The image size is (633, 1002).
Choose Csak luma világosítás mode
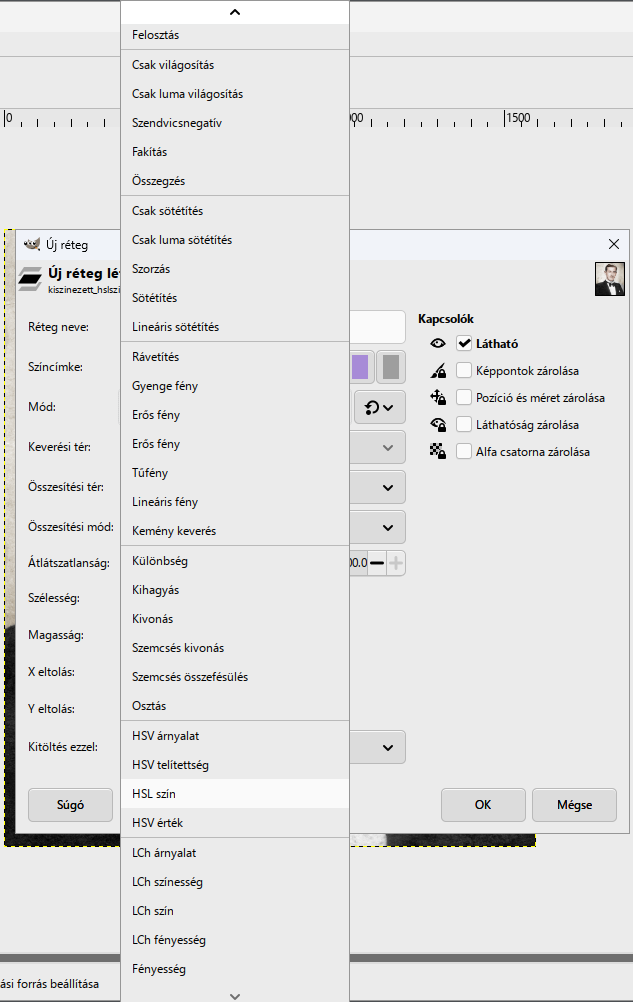click(235, 94)
